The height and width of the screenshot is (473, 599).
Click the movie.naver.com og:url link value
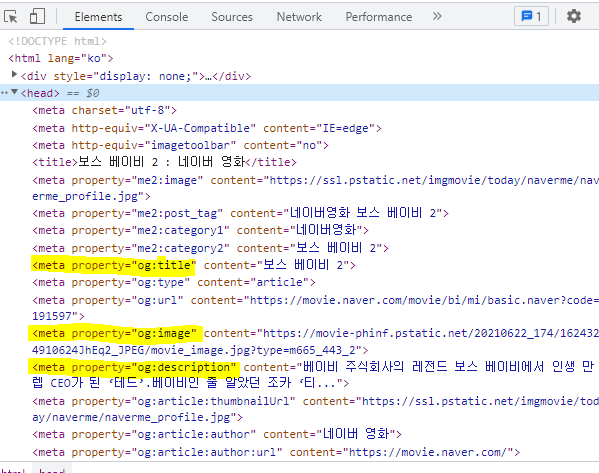[x=315, y=308]
